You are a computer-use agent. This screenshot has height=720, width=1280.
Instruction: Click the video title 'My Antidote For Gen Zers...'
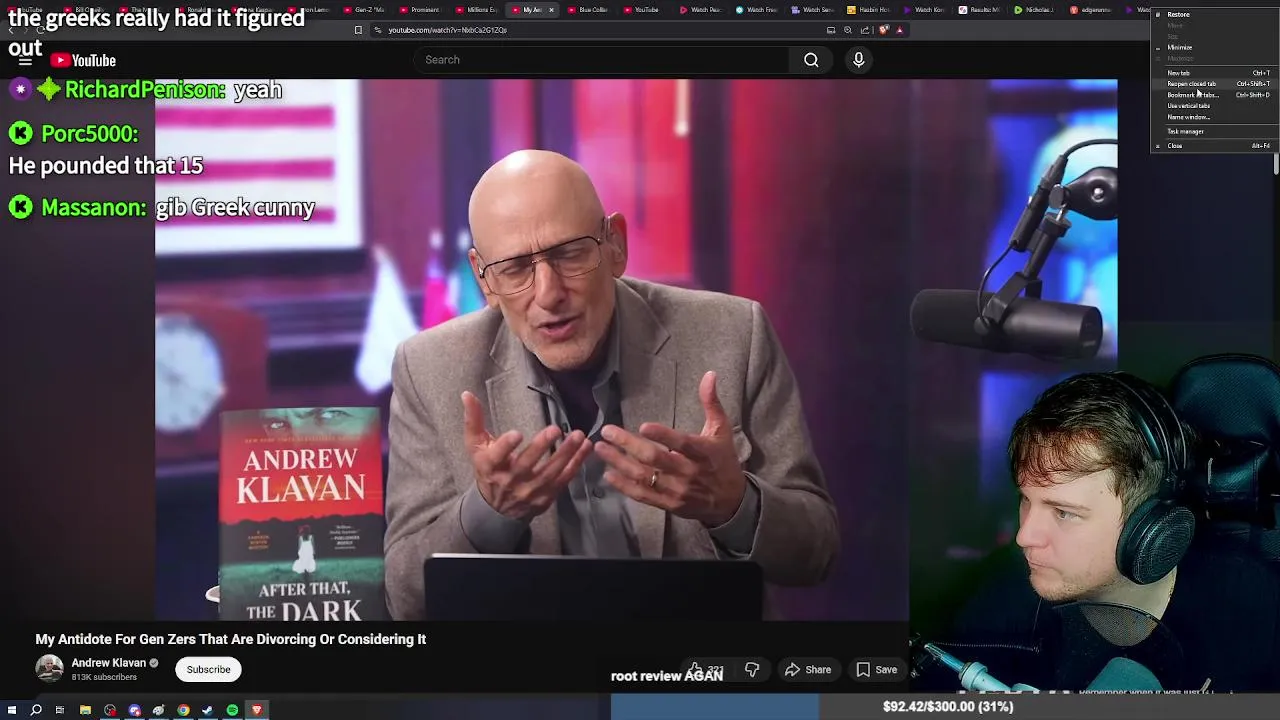231,639
